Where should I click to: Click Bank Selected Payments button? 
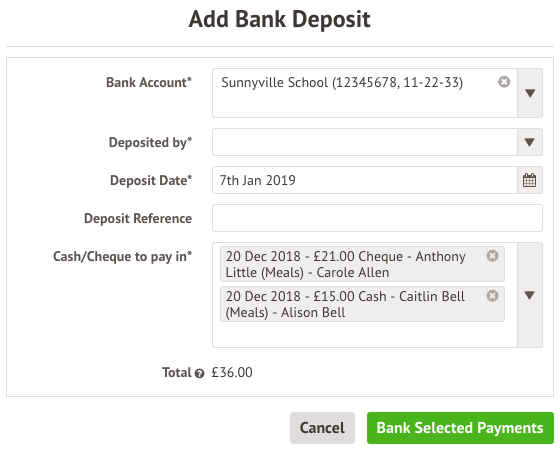460,428
